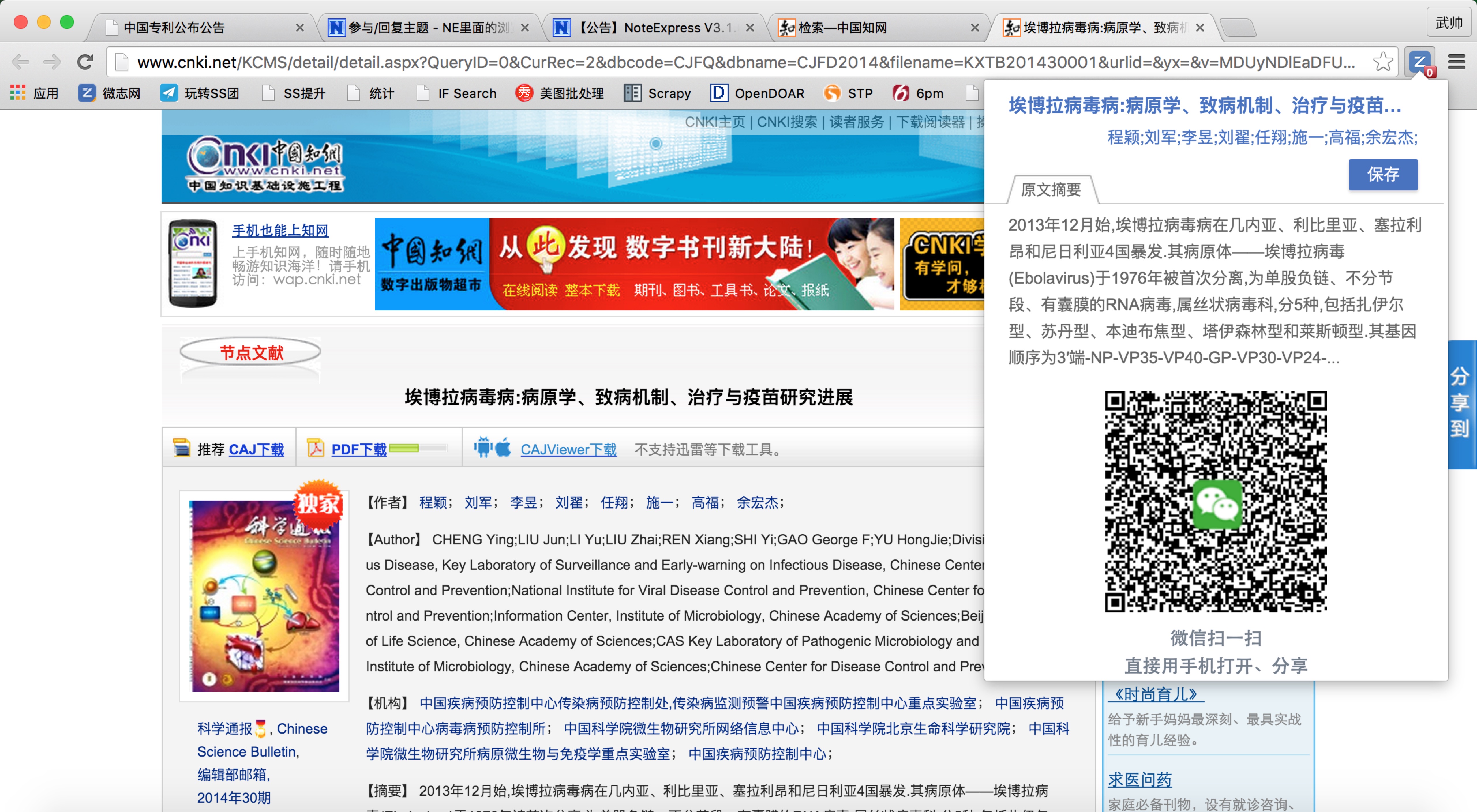The height and width of the screenshot is (812, 1477).
Task: Open author 李昱 link
Action: 524,503
